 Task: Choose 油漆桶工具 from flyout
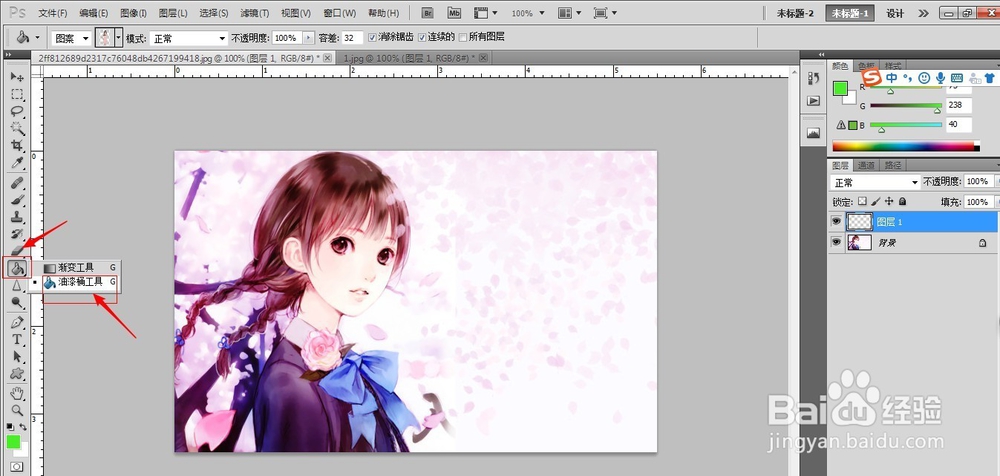point(80,282)
